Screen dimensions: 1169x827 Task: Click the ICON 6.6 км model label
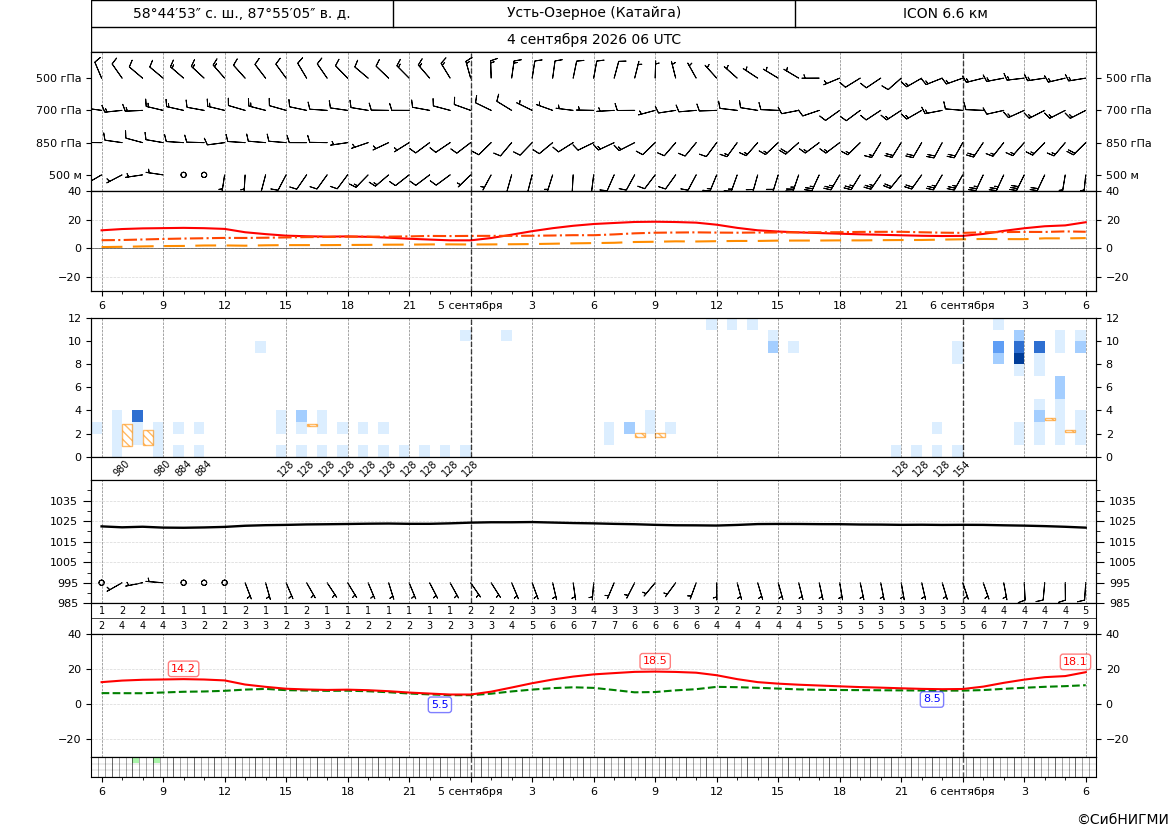click(945, 13)
